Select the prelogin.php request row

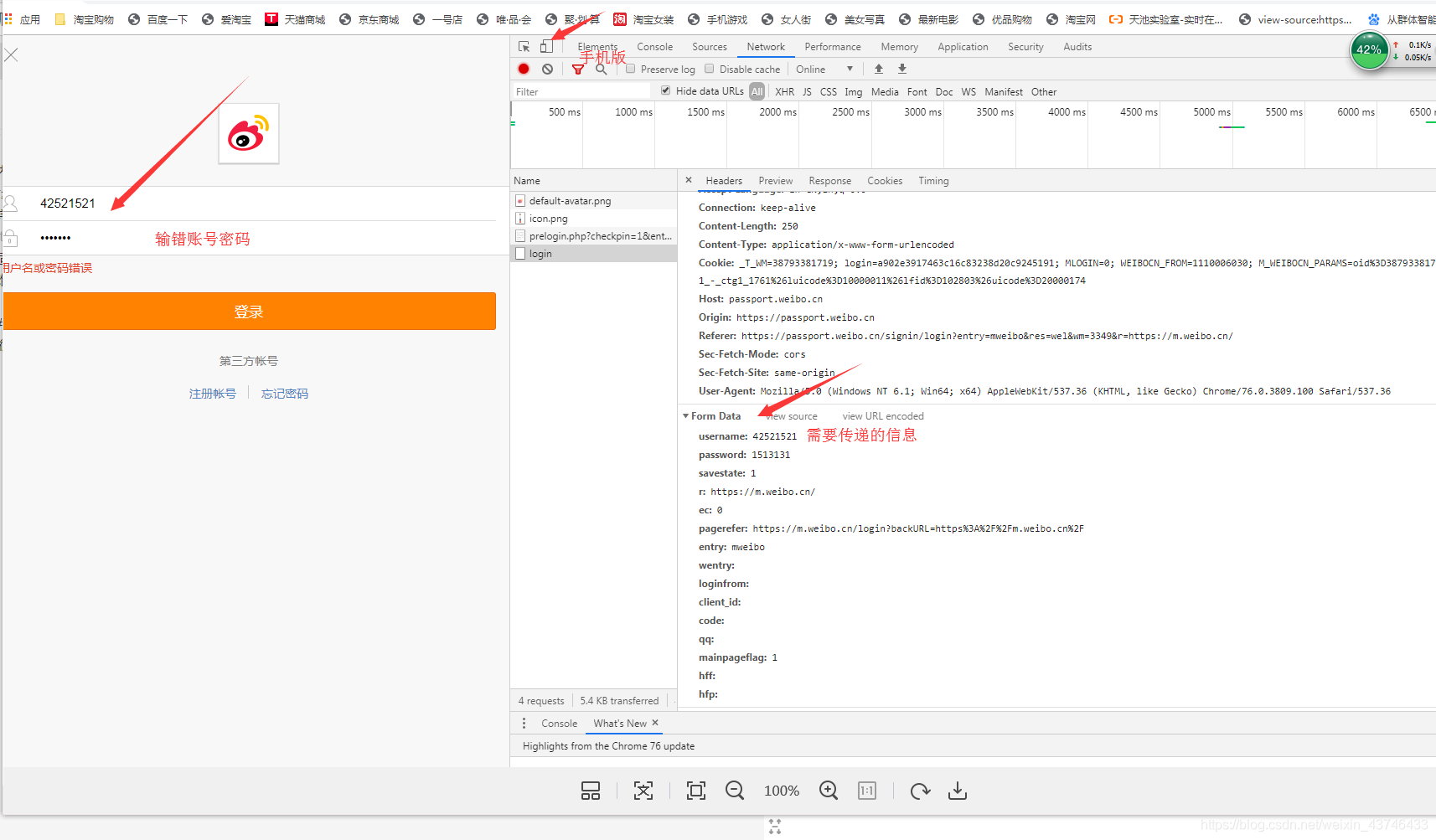[x=594, y=236]
